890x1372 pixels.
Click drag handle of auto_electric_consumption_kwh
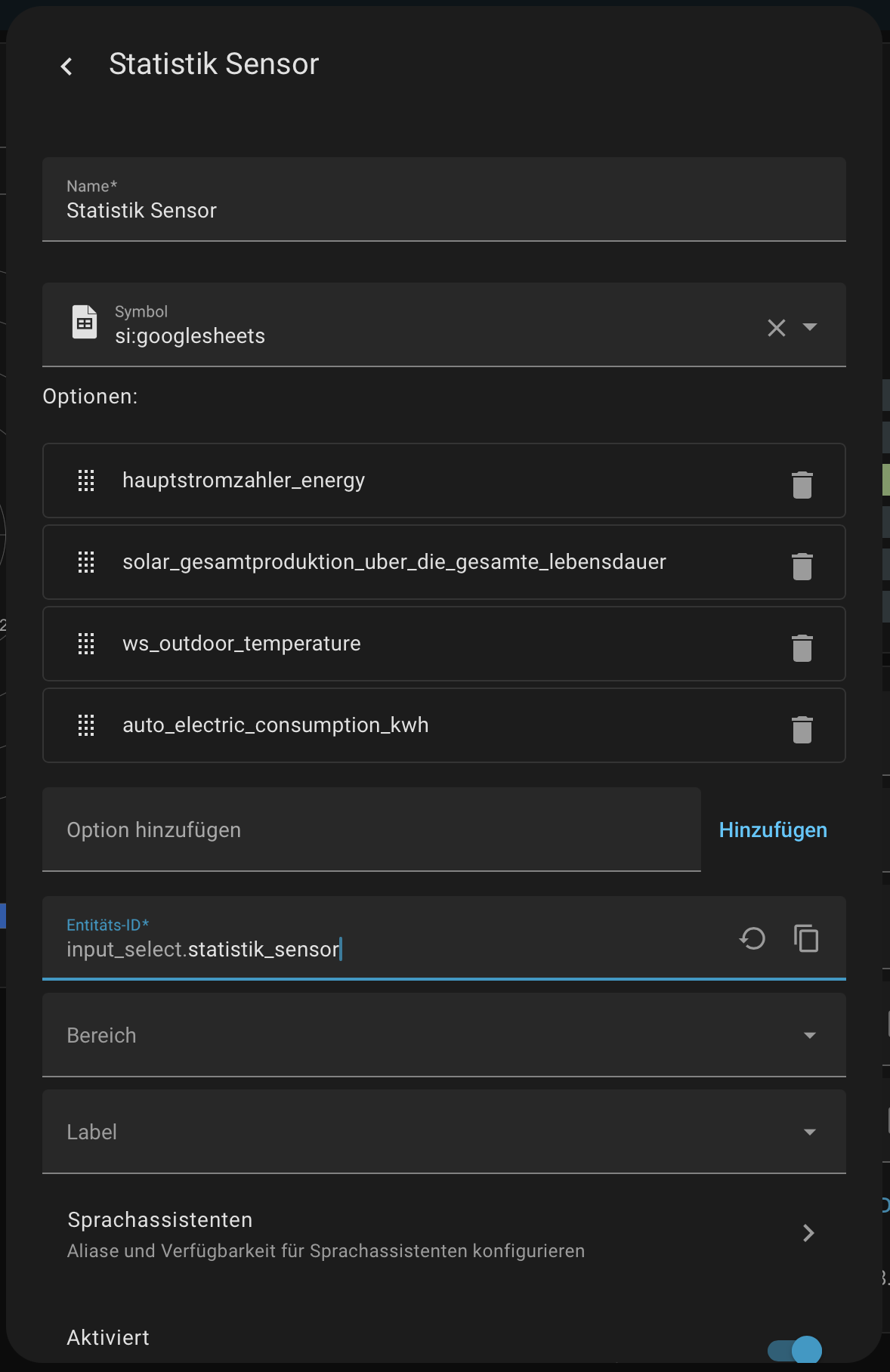click(86, 725)
